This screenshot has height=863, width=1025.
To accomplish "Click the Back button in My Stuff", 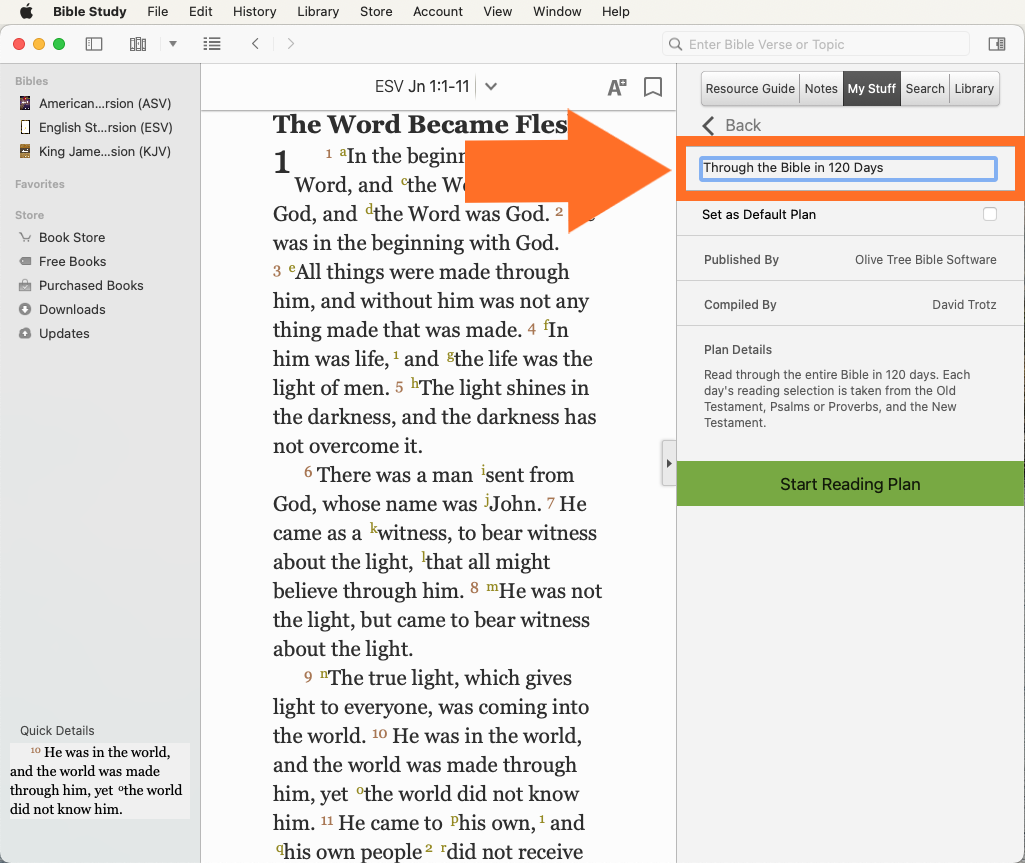I will (x=732, y=125).
